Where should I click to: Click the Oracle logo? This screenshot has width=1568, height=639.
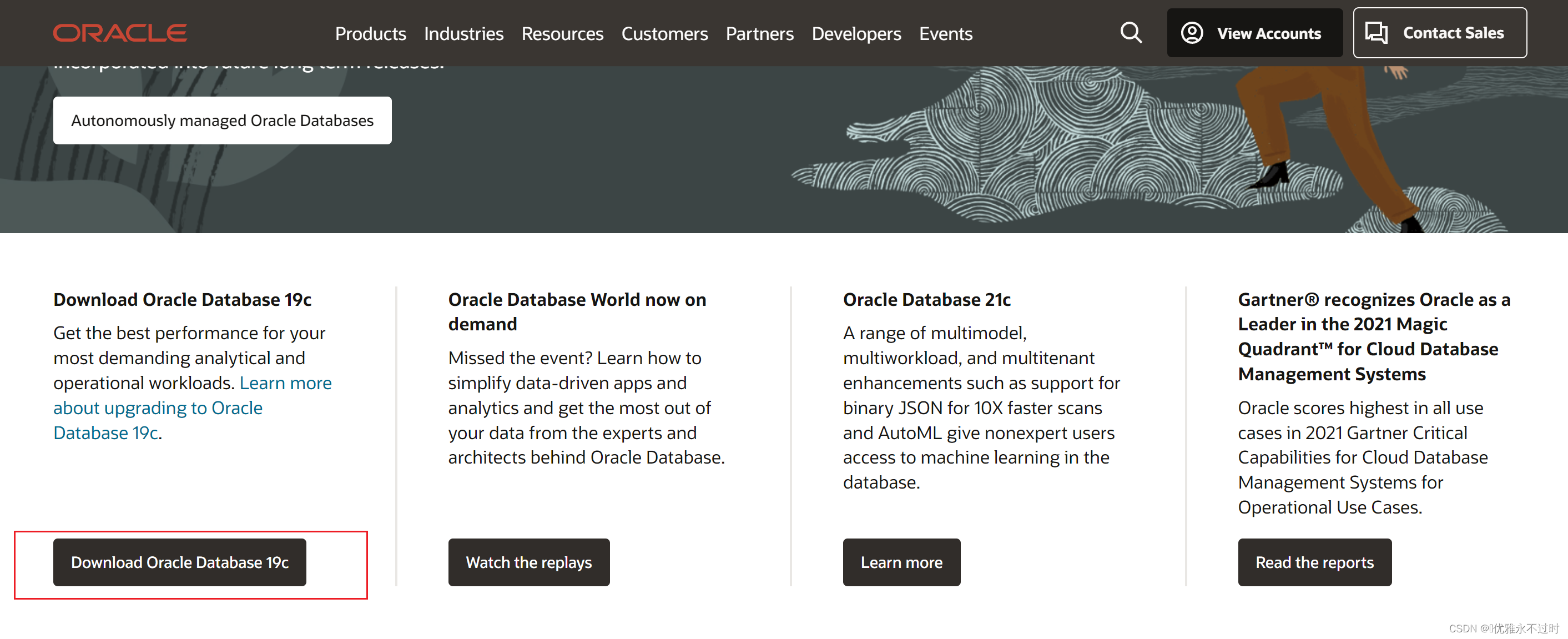tap(120, 33)
